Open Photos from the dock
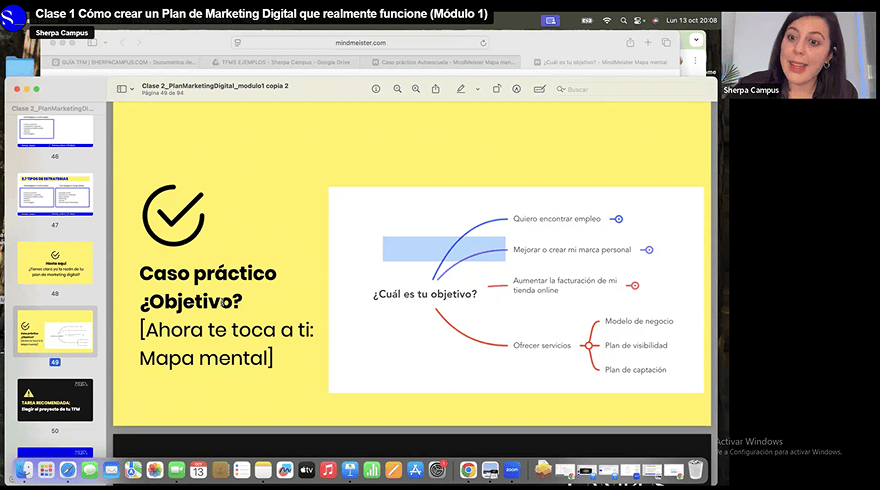880x490 pixels. point(155,470)
